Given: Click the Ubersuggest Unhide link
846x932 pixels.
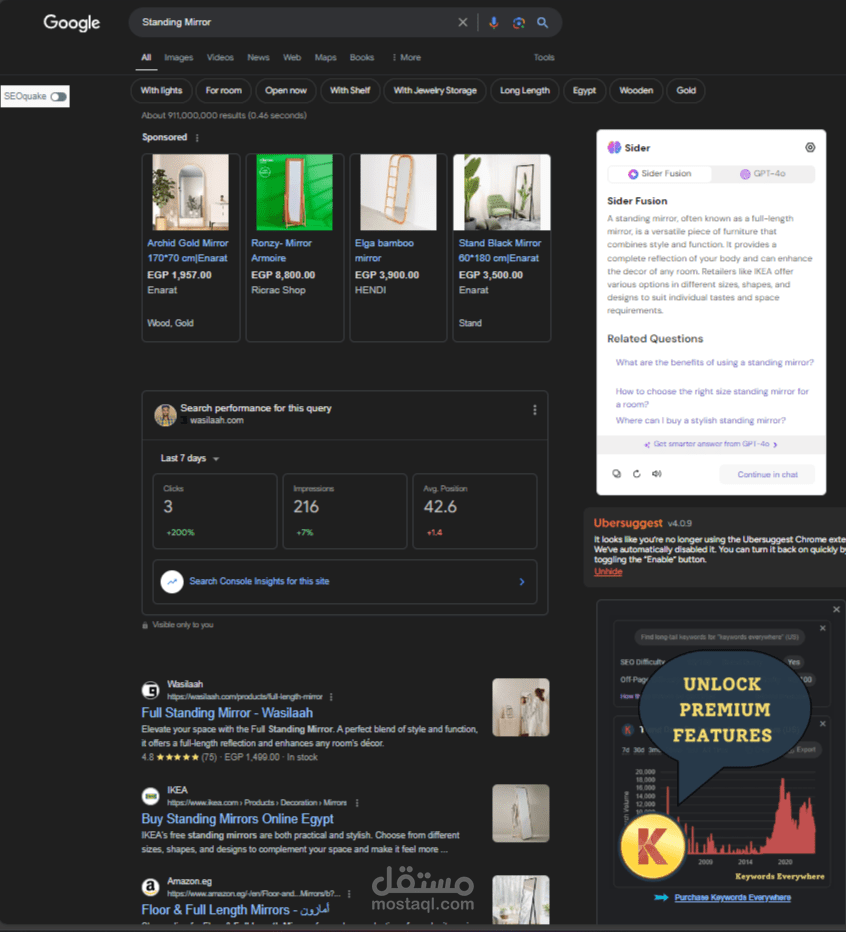Looking at the screenshot, I should tap(608, 571).
